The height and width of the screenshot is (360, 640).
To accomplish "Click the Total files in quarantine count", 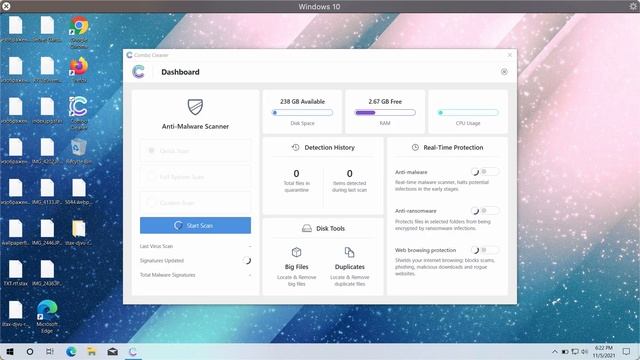I will point(296,173).
